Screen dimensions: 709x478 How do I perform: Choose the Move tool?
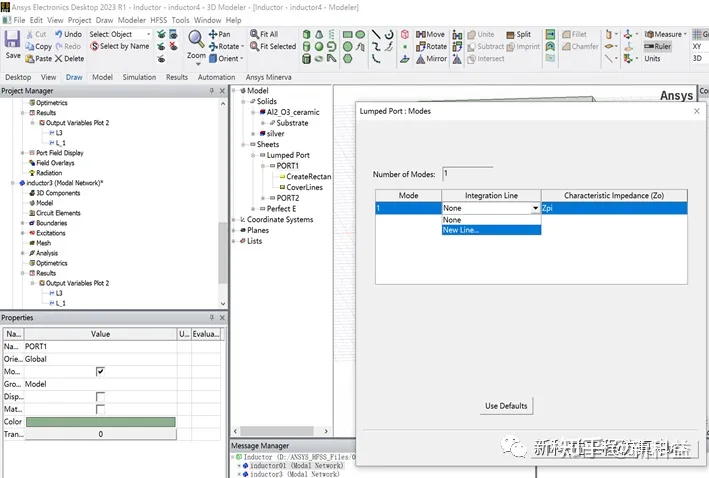click(x=430, y=34)
